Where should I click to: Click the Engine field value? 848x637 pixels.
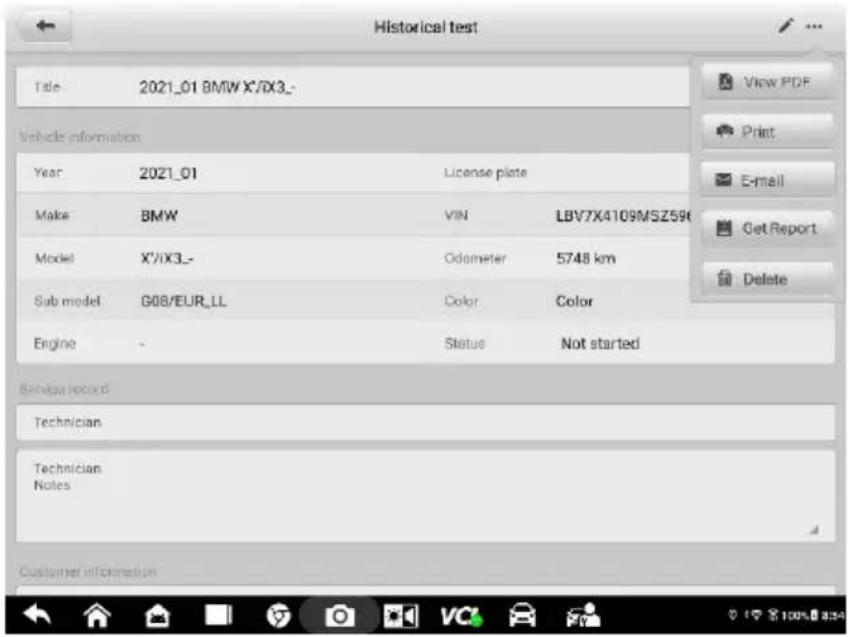tap(142, 344)
